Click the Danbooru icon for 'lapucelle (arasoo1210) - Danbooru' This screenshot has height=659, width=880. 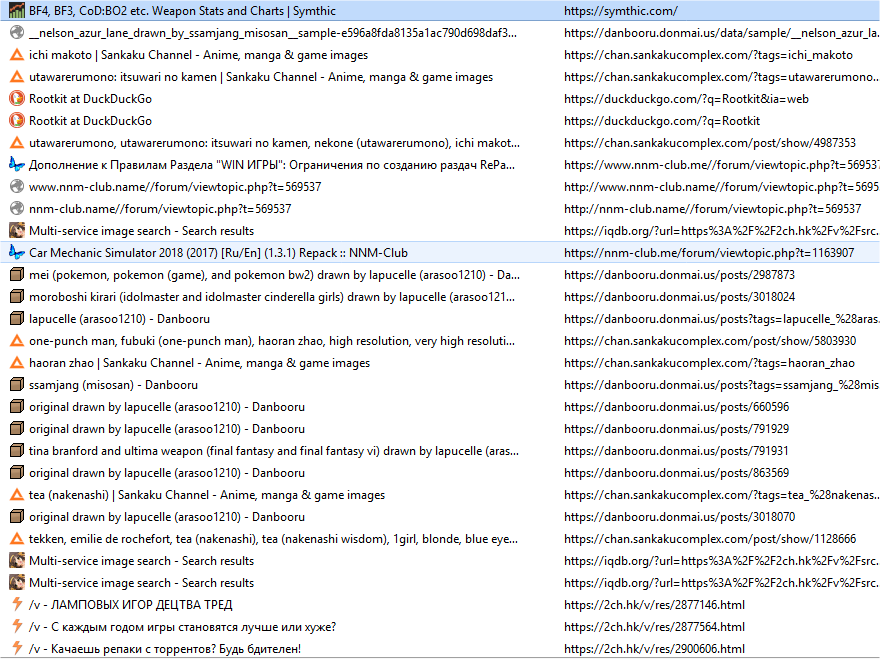17,318
